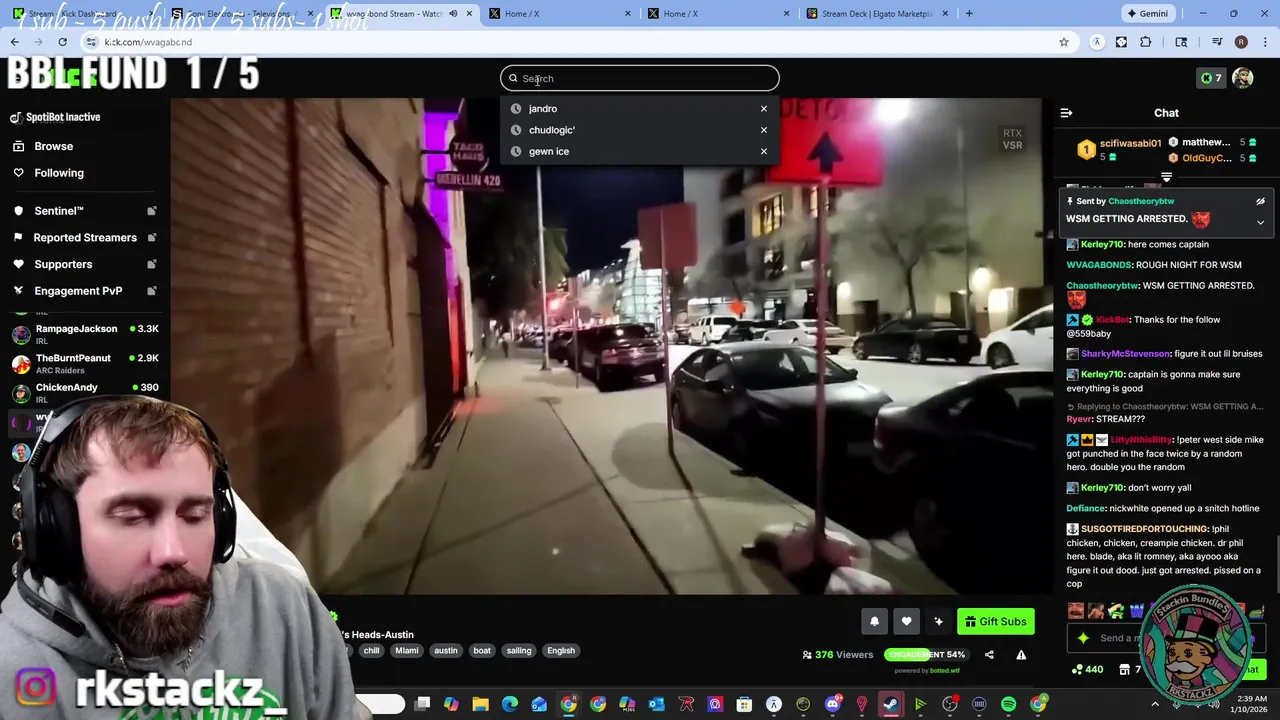Remove 'jandro' from recent searches
1280x720 pixels.
coord(763,108)
